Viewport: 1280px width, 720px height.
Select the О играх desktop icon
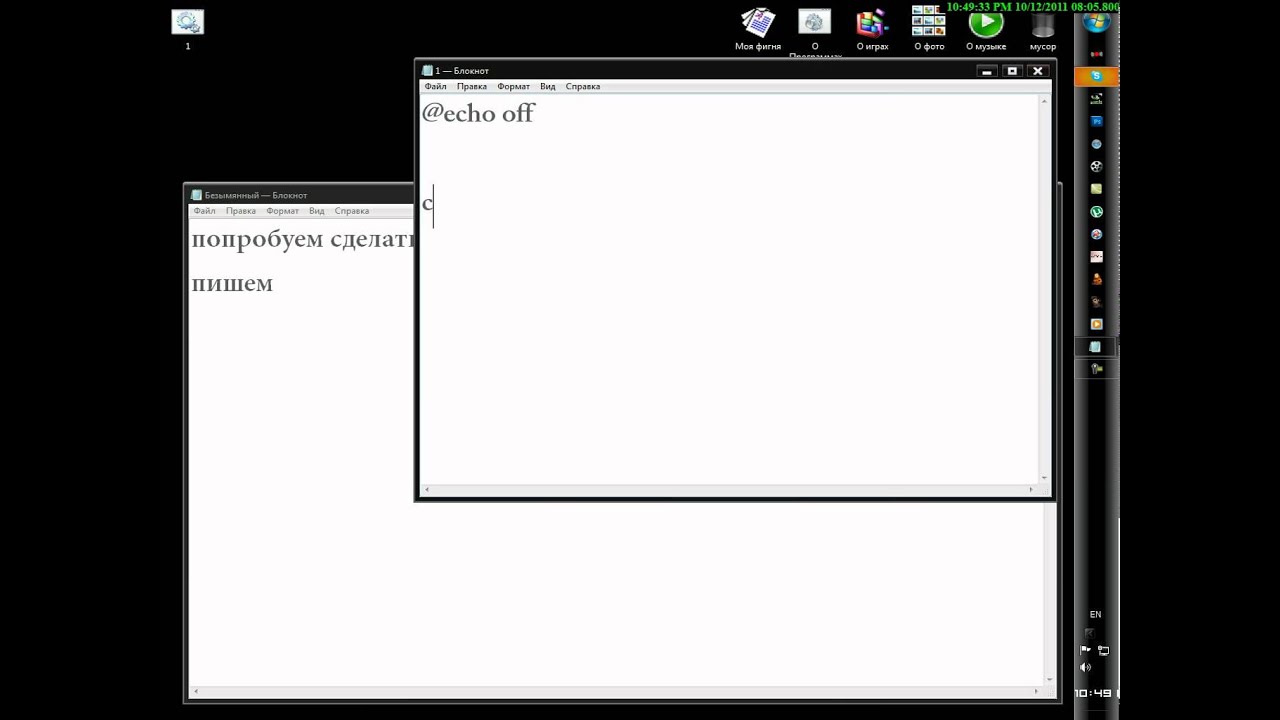(872, 30)
